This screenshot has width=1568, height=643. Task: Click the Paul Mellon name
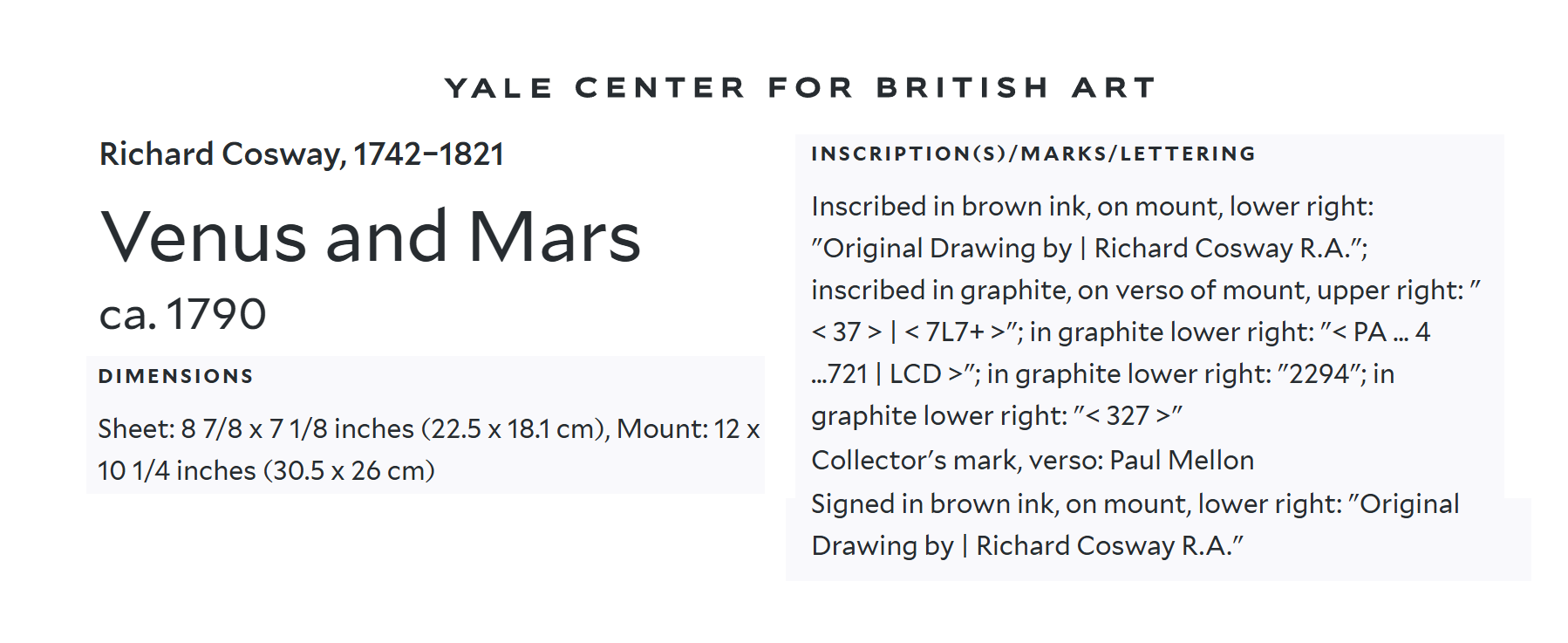[x=1182, y=461]
